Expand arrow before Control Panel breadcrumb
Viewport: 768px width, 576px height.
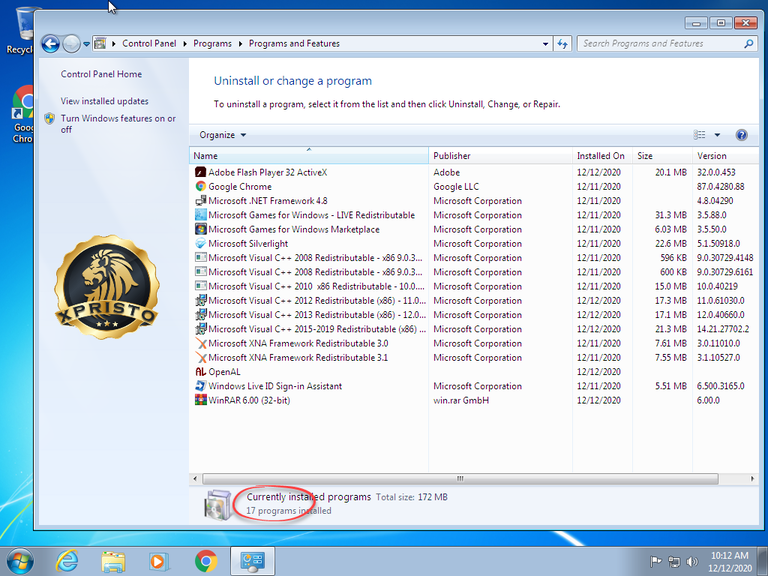coord(114,44)
